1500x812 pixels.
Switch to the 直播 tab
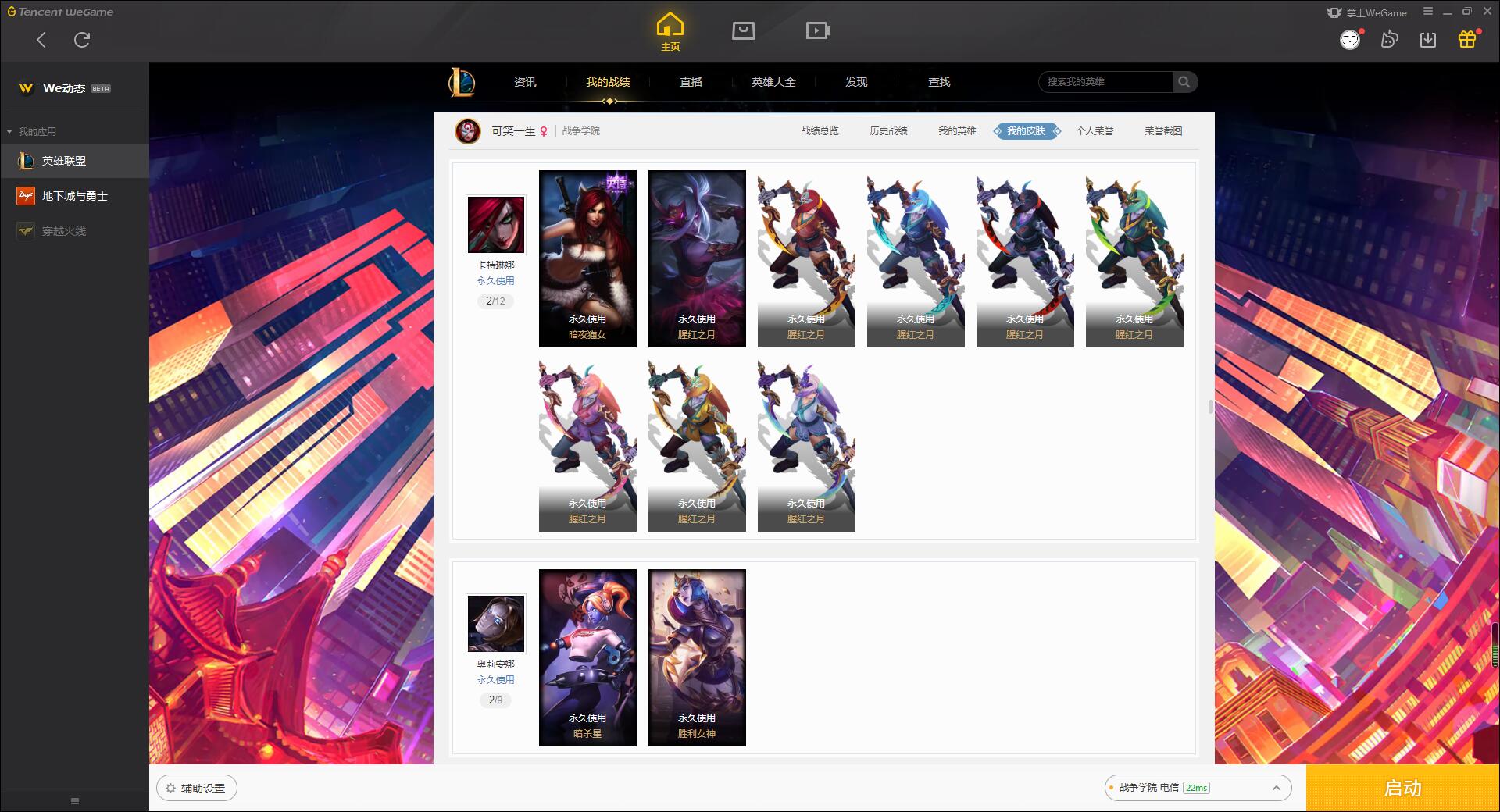[x=691, y=82]
